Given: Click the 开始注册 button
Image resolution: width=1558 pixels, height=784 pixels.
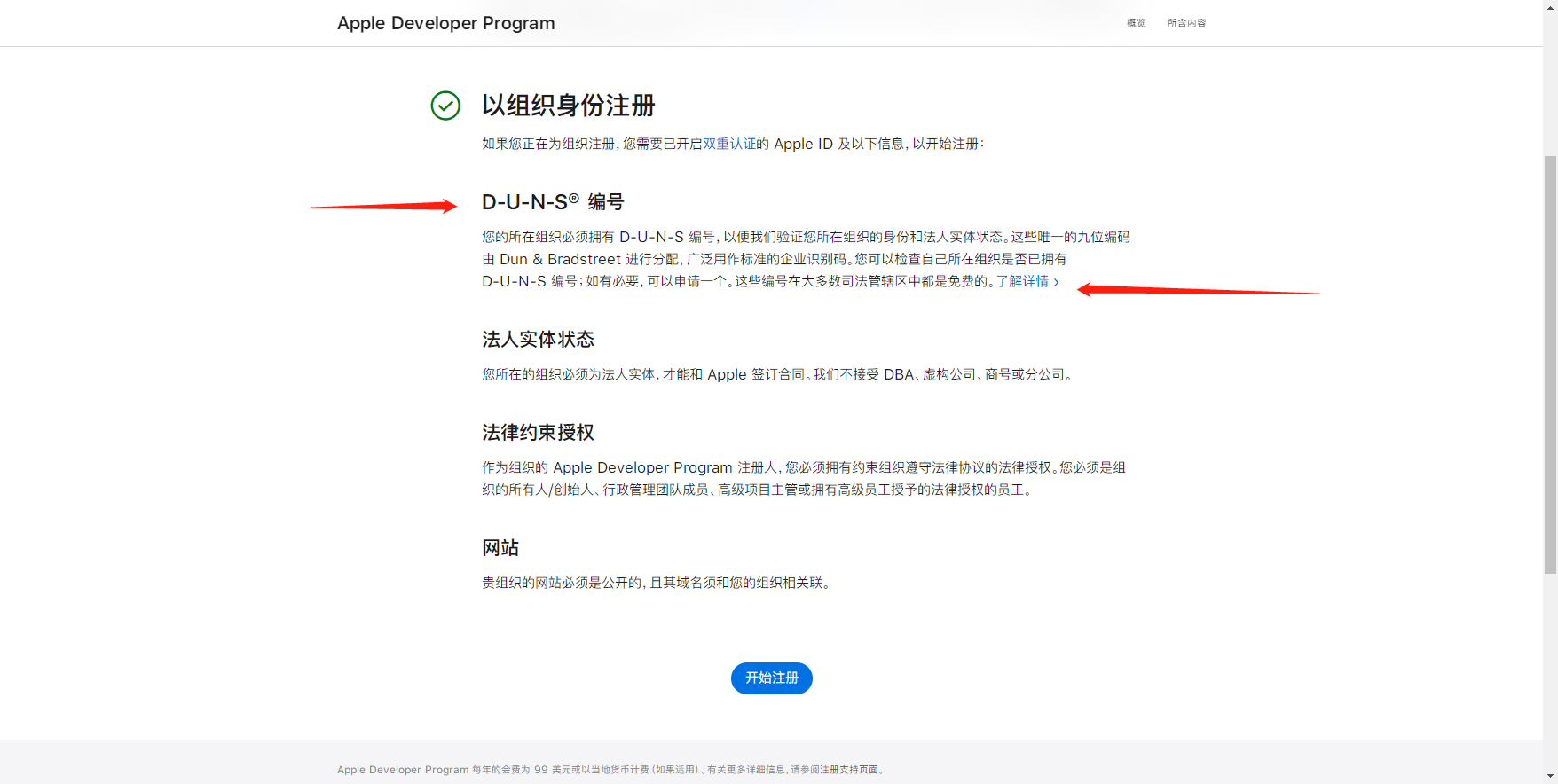Looking at the screenshot, I should tap(771, 678).
